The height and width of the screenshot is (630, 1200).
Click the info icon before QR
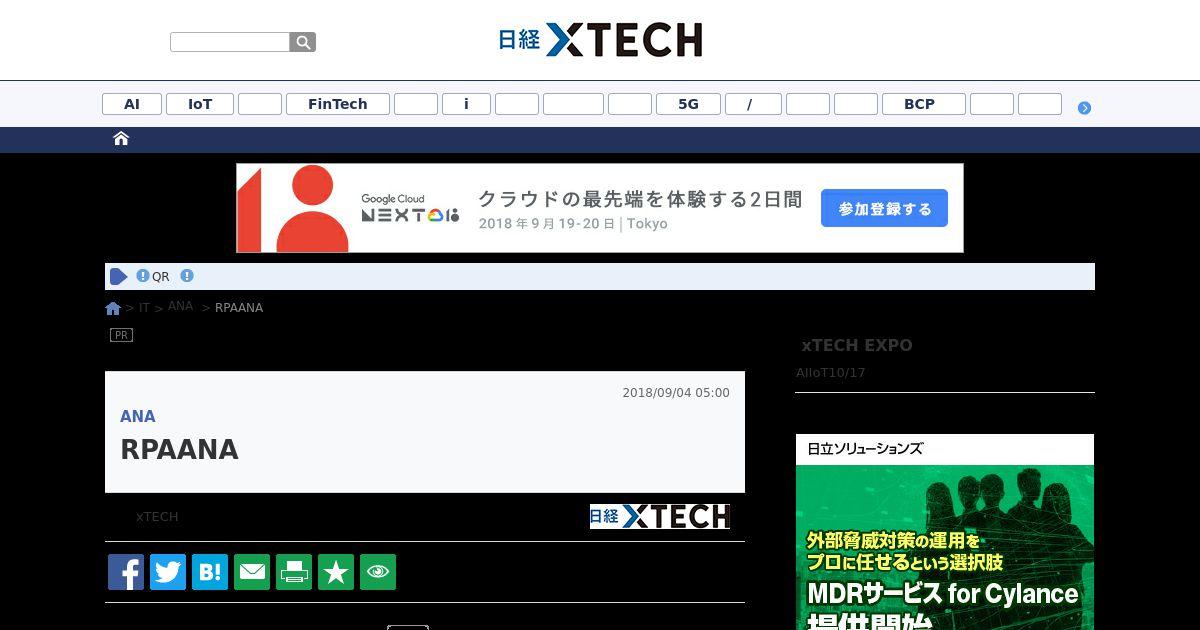(x=143, y=276)
